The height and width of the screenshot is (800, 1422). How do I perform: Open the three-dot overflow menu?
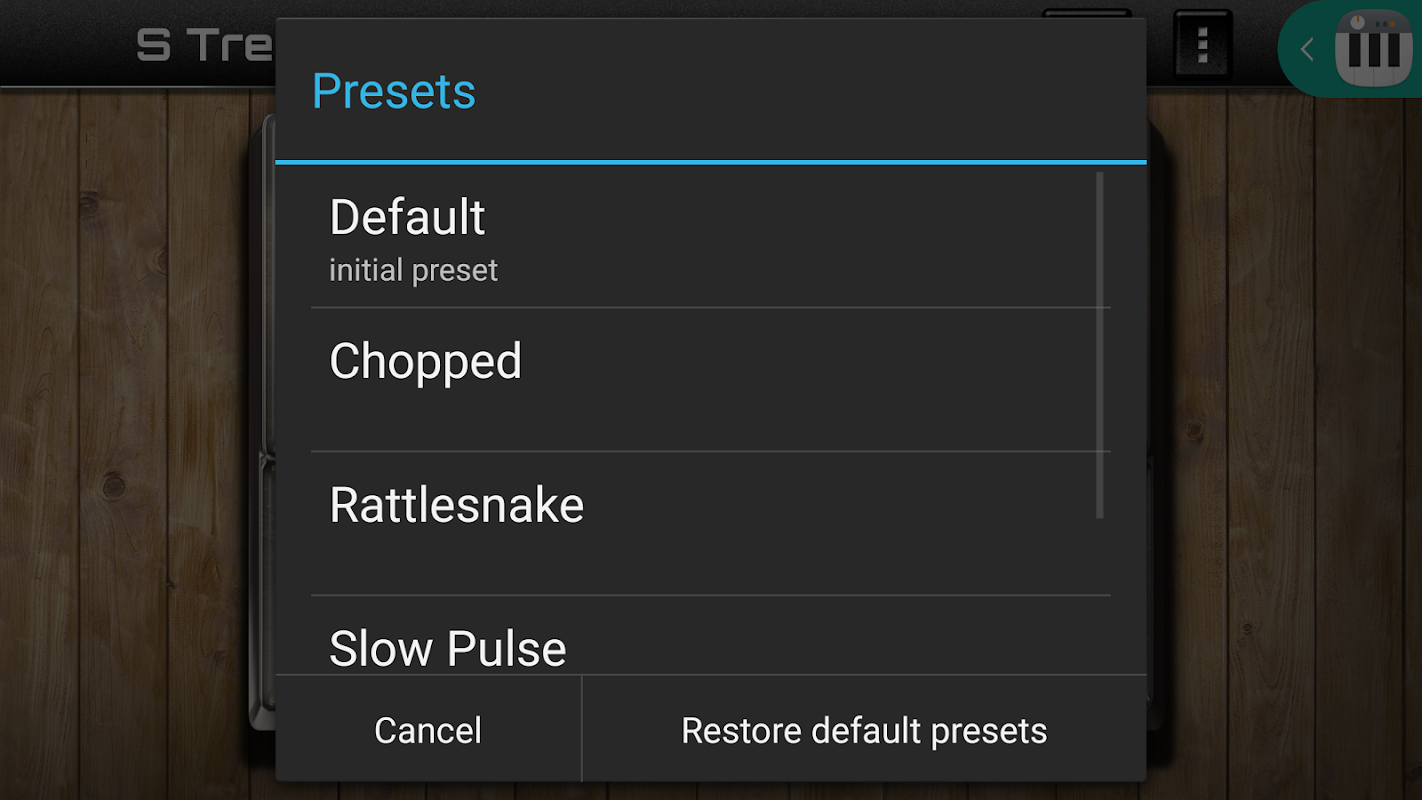click(1202, 45)
